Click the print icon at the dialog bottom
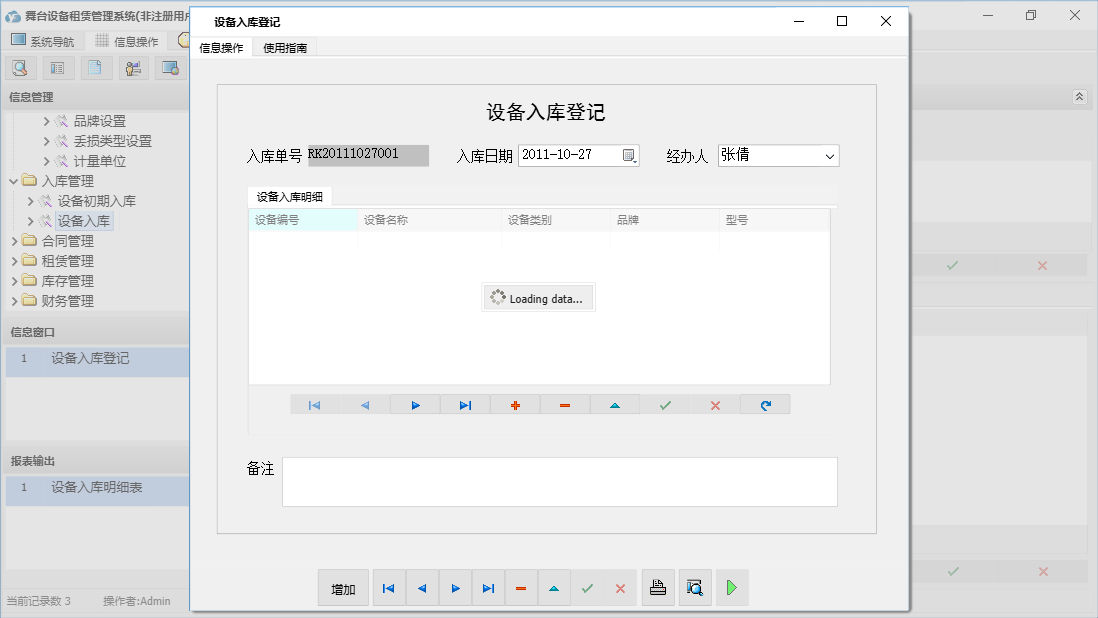 658,588
